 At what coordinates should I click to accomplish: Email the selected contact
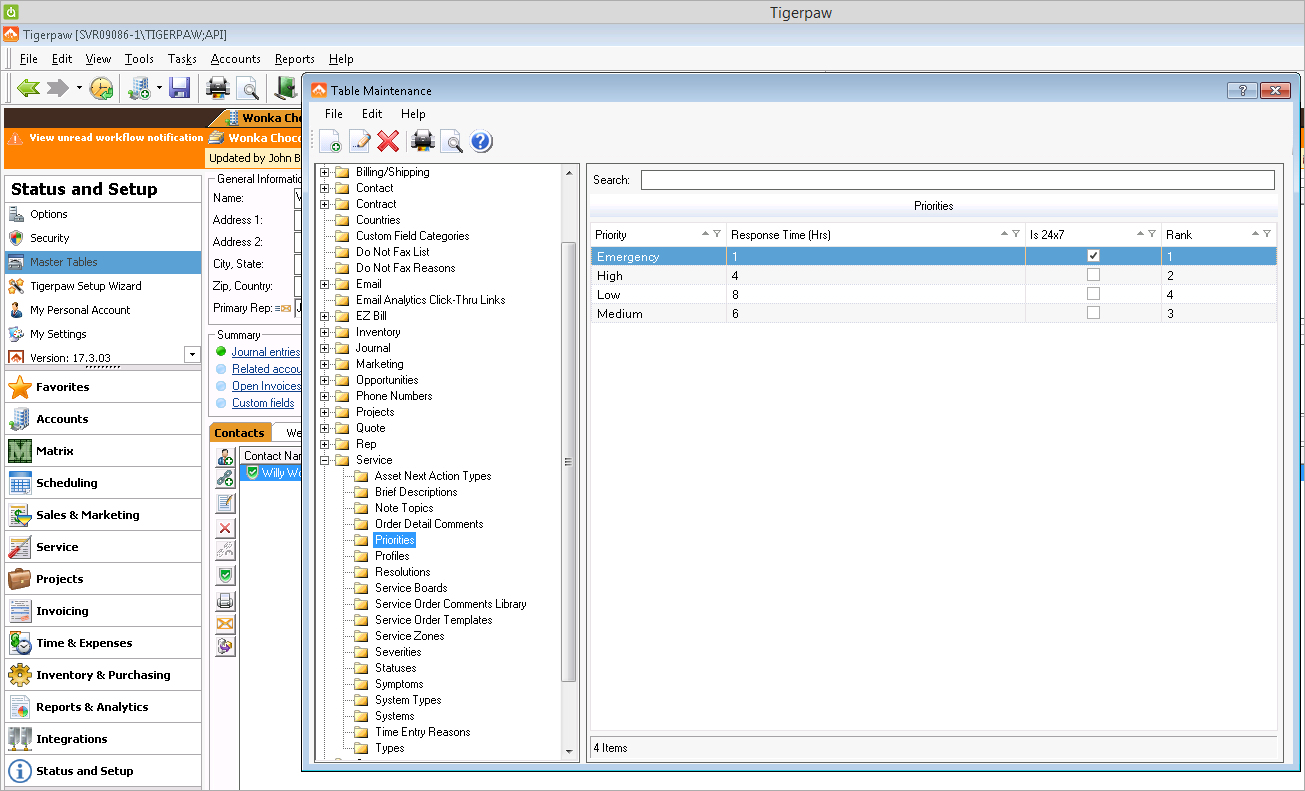coord(224,622)
